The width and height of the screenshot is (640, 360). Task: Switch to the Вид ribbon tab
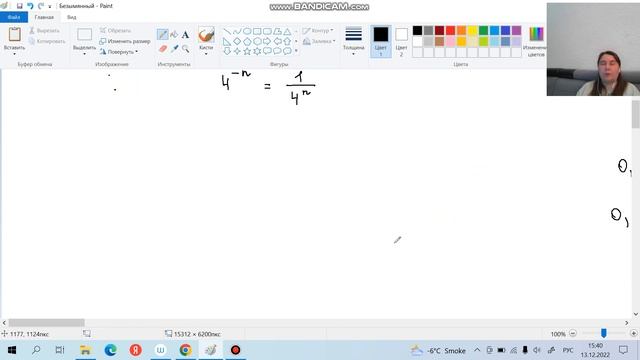pos(71,17)
